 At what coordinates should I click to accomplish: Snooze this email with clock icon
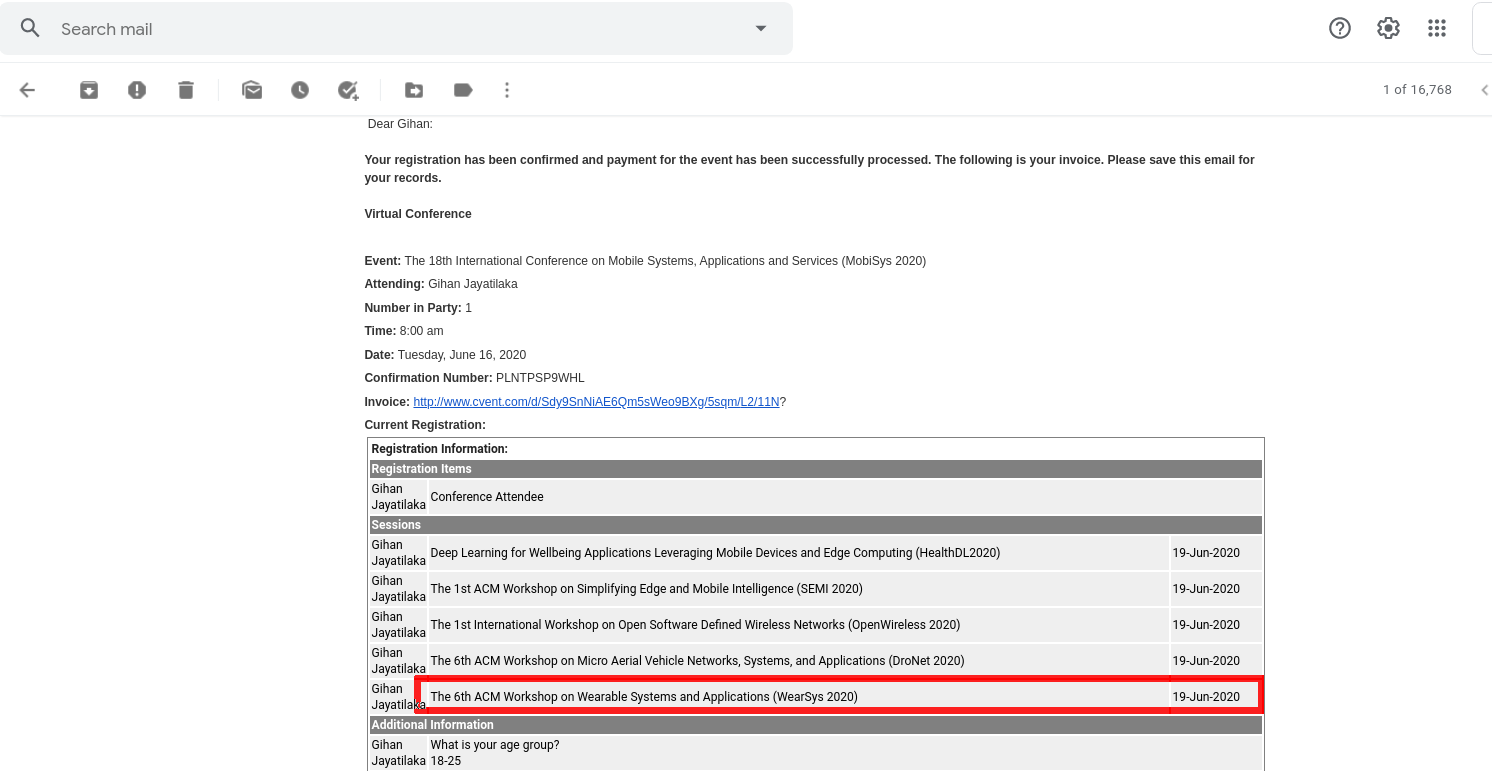pos(300,90)
